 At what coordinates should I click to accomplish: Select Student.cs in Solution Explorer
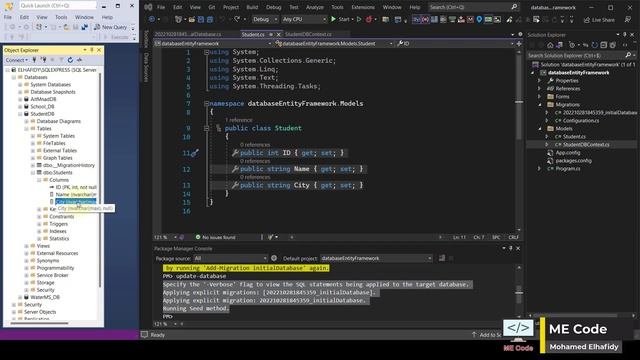click(x=574, y=137)
